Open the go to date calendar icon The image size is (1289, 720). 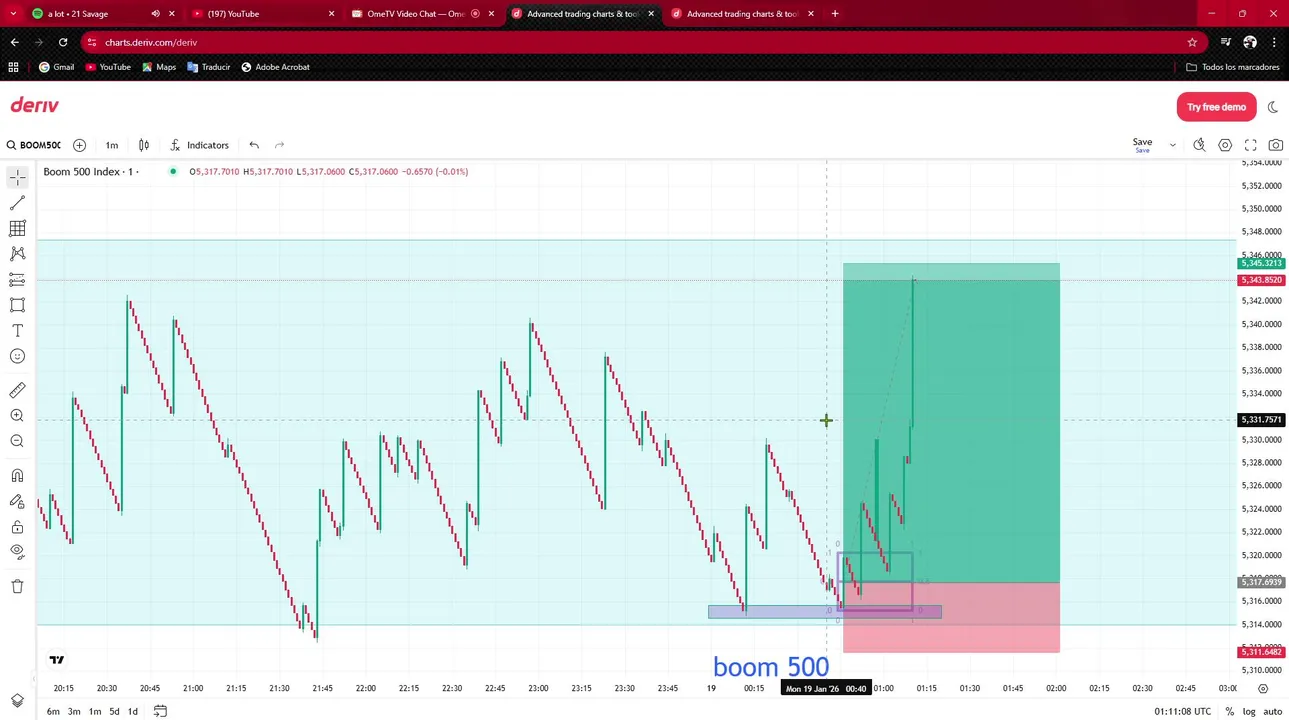(x=160, y=711)
